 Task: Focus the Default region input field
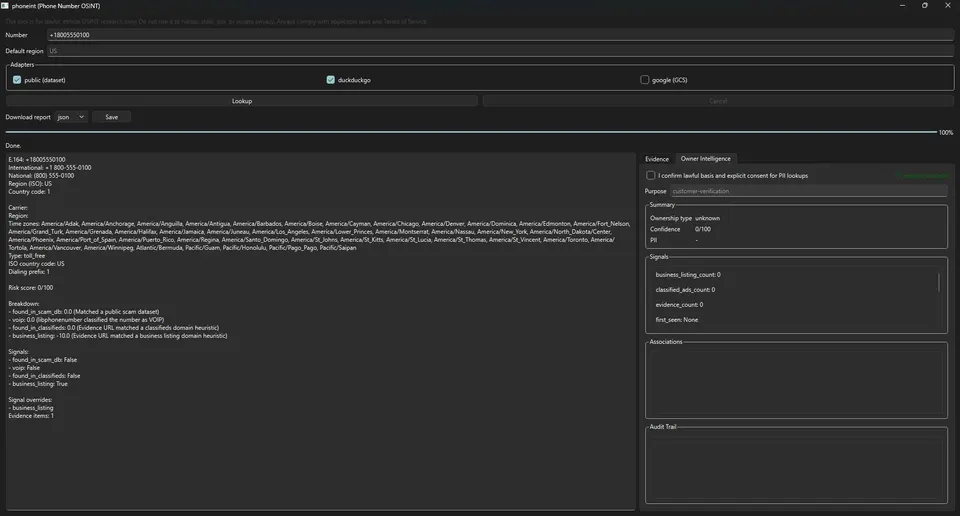pos(500,51)
